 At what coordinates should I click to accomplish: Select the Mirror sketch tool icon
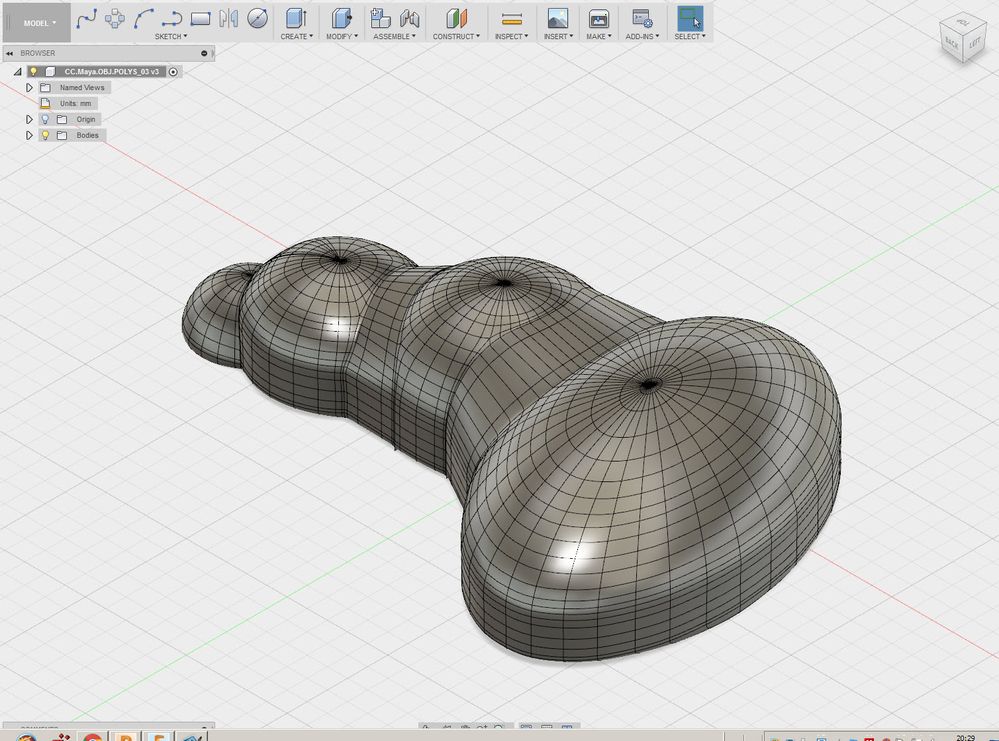(x=229, y=18)
